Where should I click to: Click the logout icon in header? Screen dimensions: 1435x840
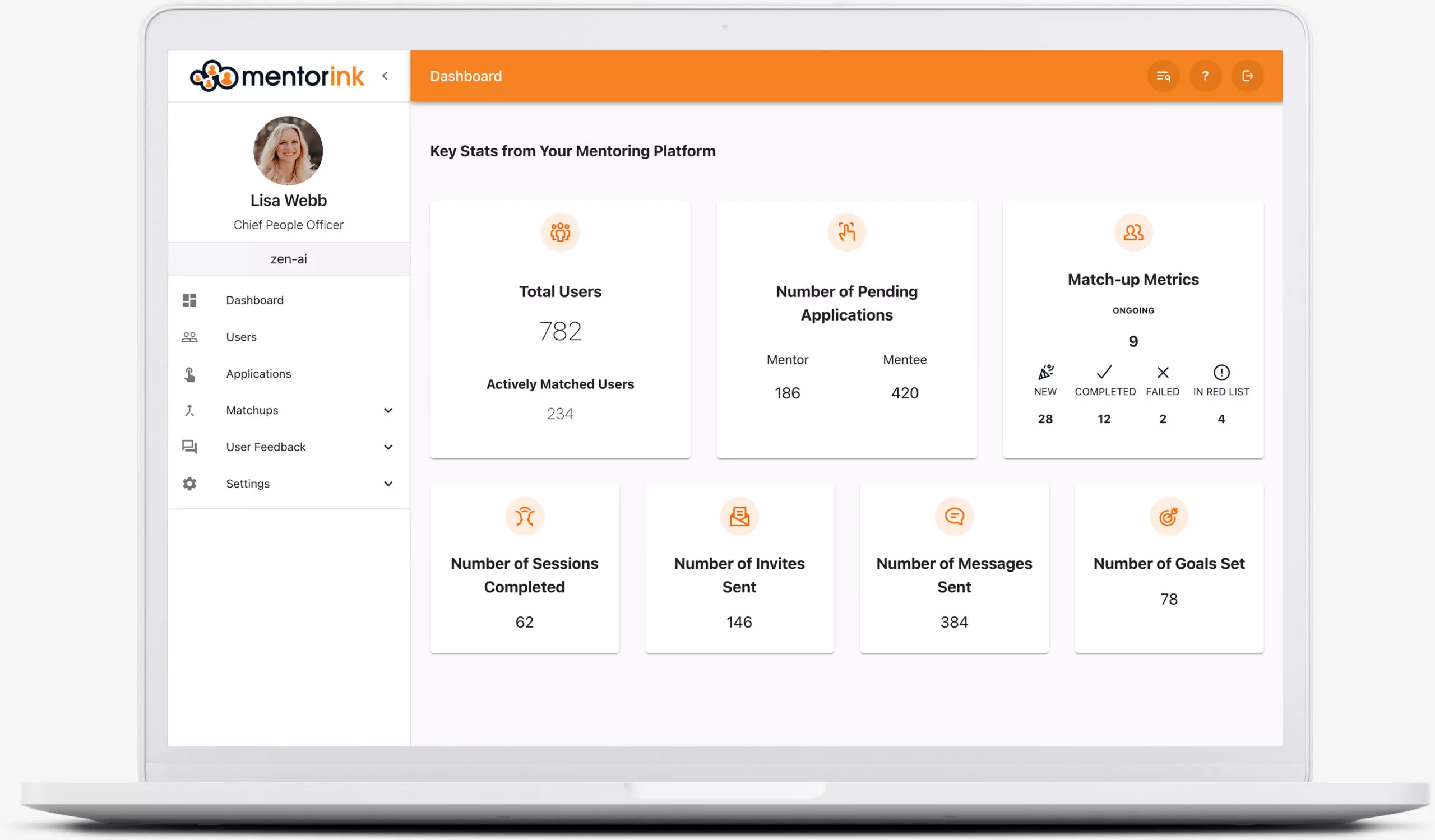(1247, 76)
